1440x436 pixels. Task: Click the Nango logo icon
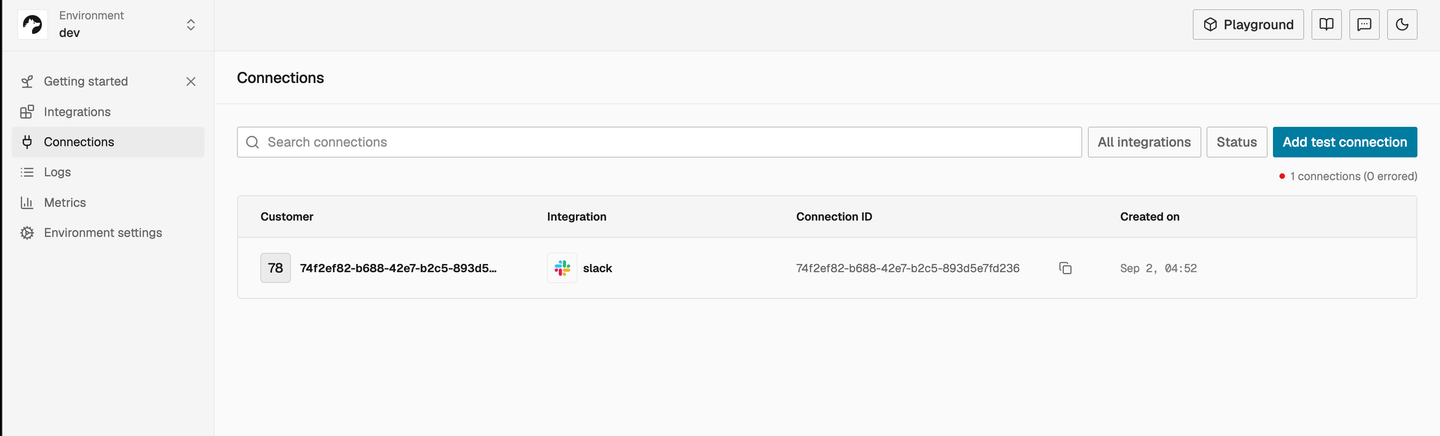click(x=33, y=25)
